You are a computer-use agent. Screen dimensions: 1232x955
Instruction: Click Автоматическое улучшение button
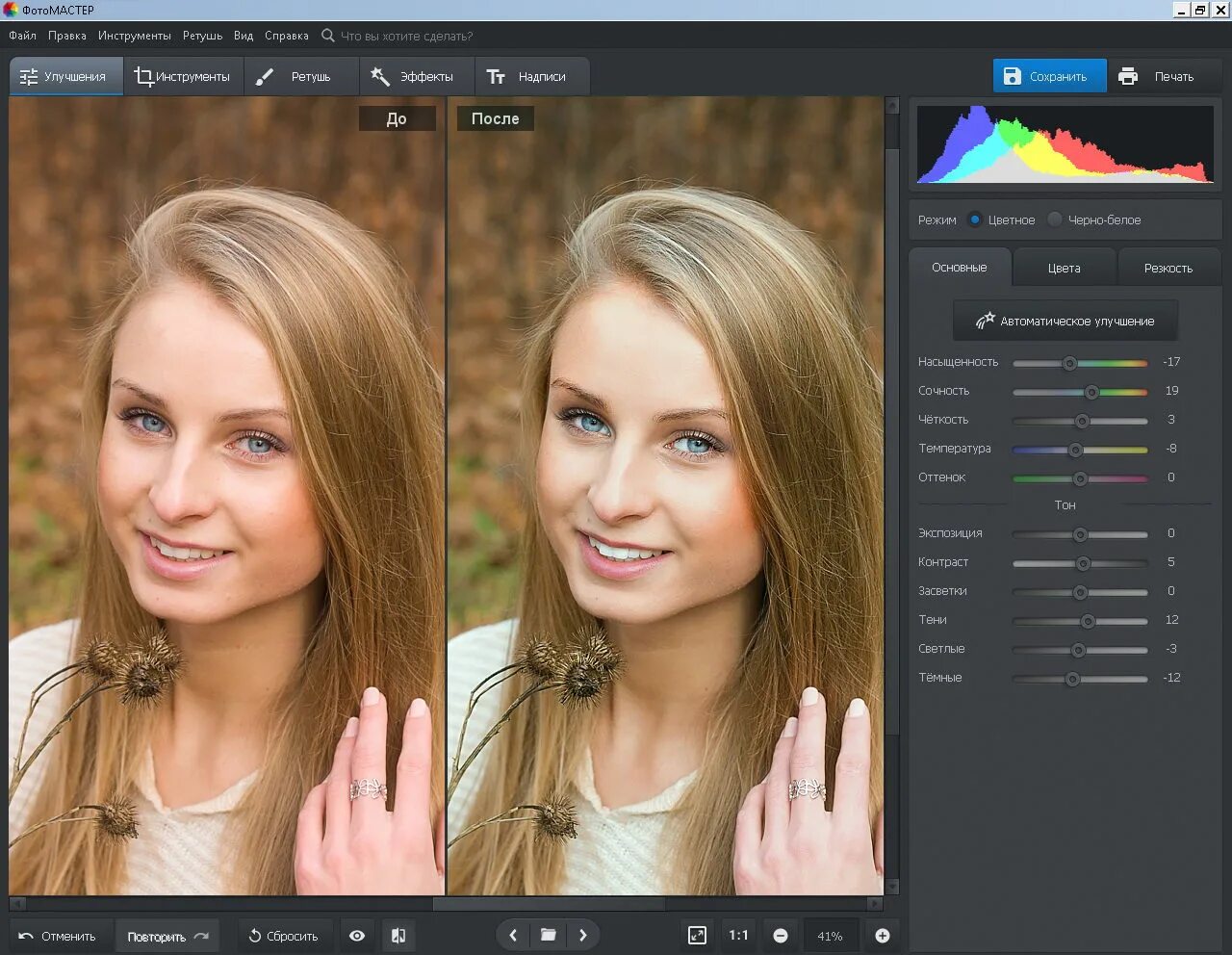1065,321
